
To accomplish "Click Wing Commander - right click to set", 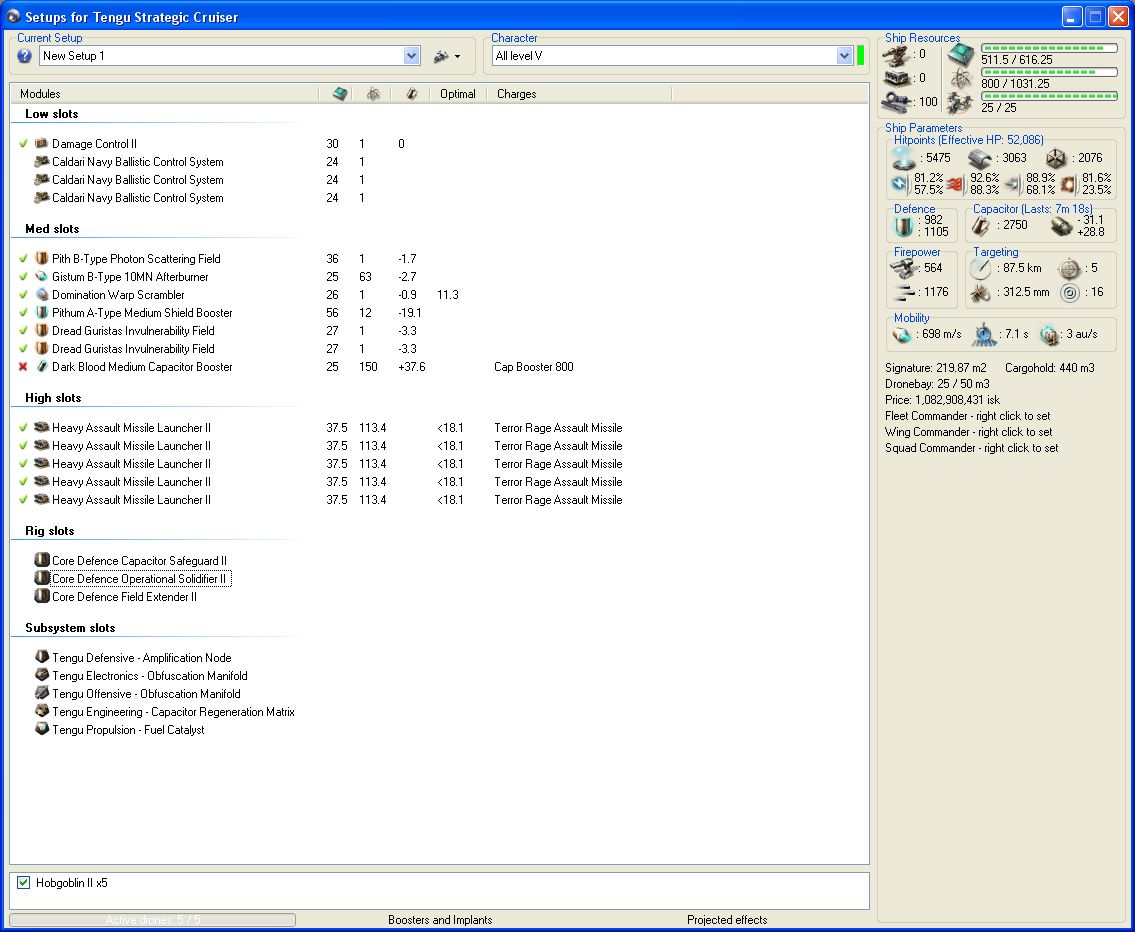I will 969,432.
